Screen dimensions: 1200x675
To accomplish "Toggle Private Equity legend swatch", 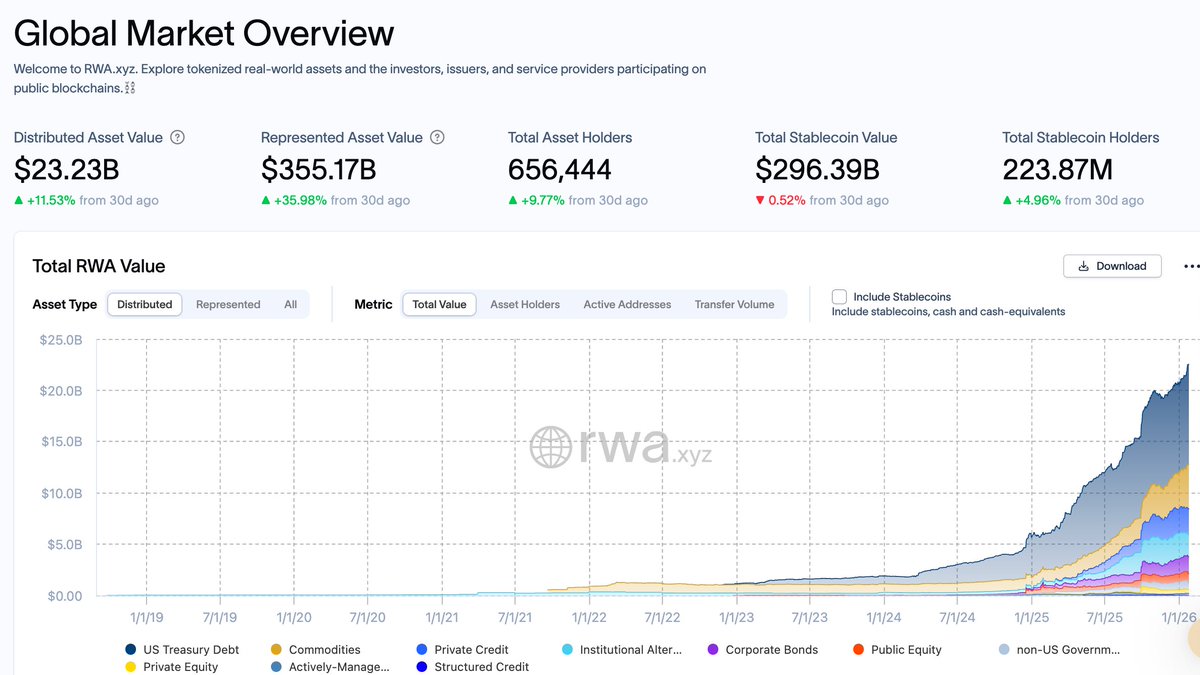I will (131, 666).
